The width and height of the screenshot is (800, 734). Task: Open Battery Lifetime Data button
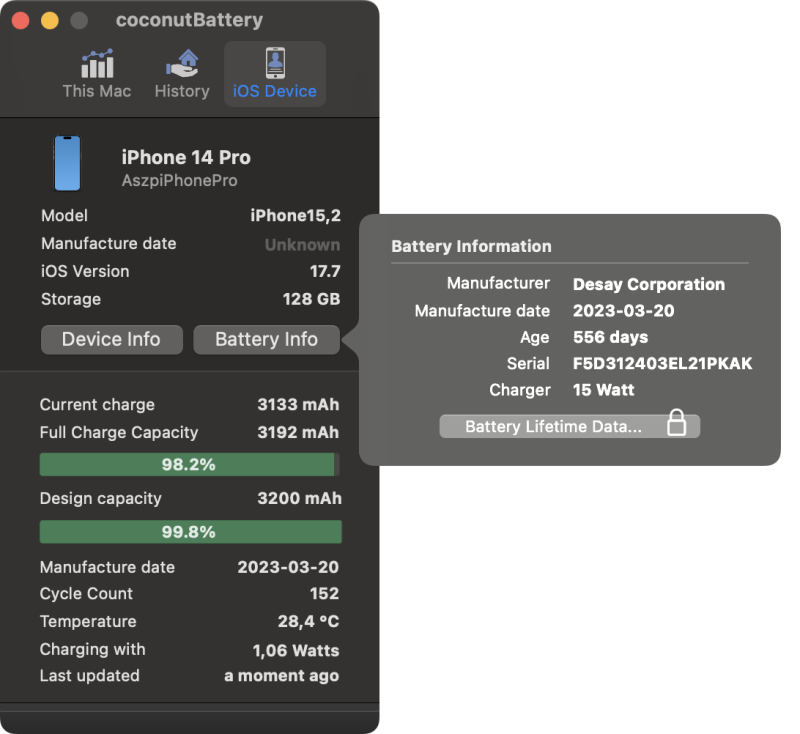click(569, 426)
